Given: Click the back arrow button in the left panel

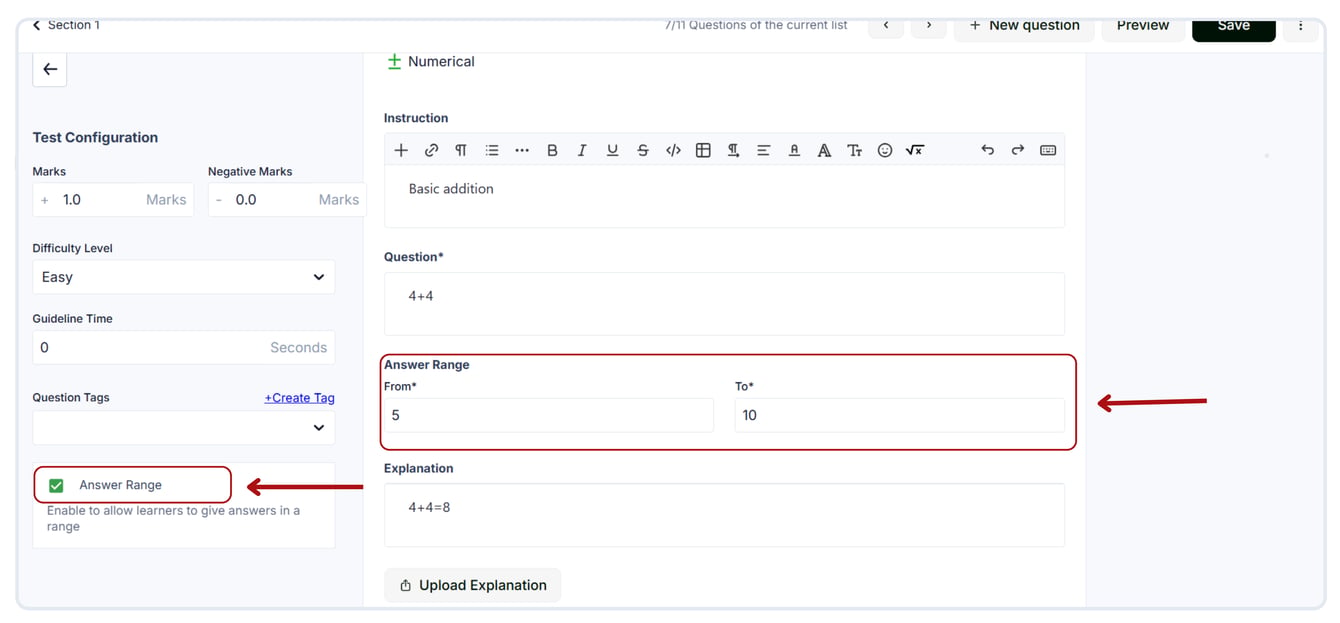Looking at the screenshot, I should click(x=50, y=69).
